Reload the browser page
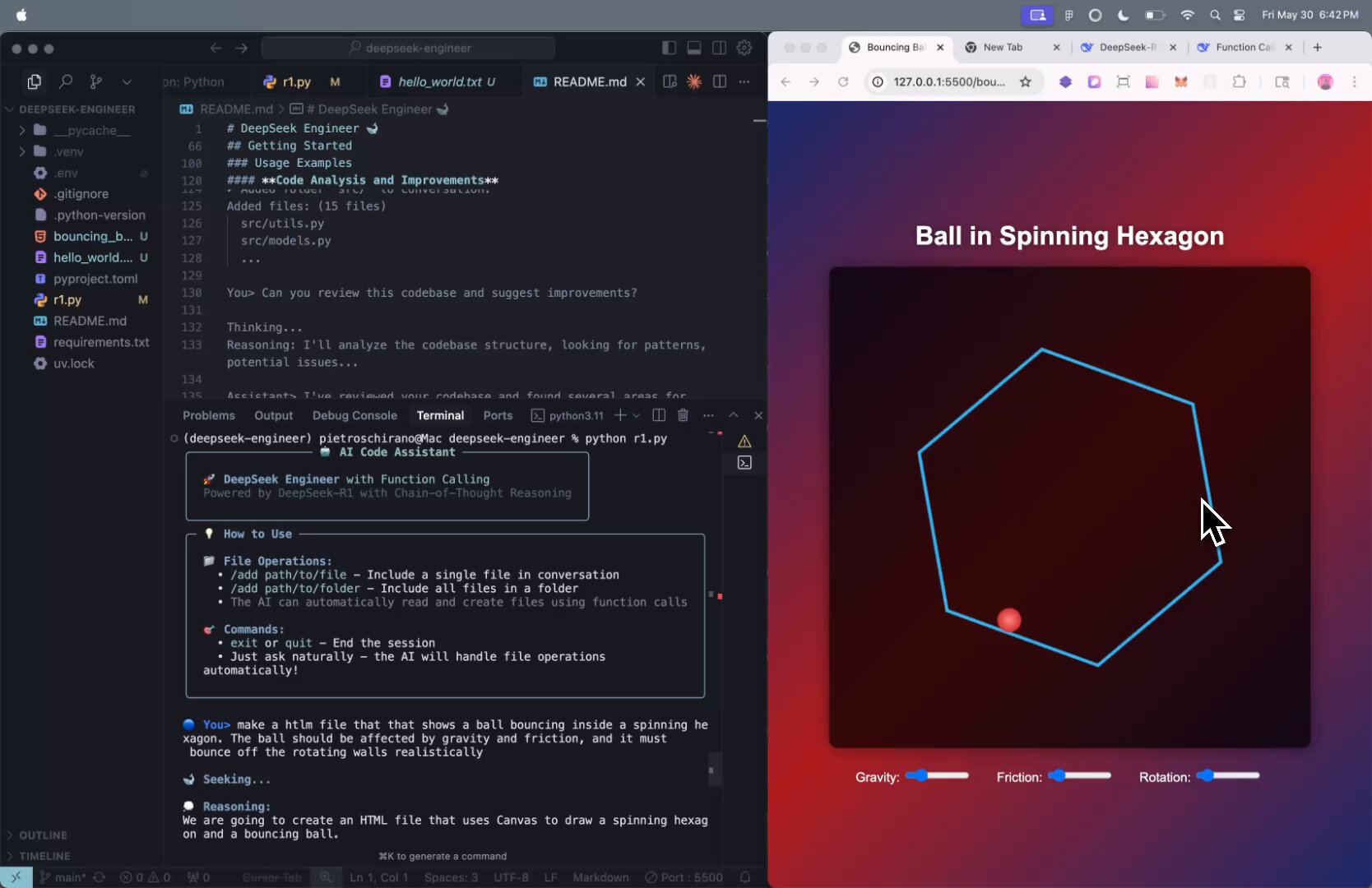 (843, 81)
